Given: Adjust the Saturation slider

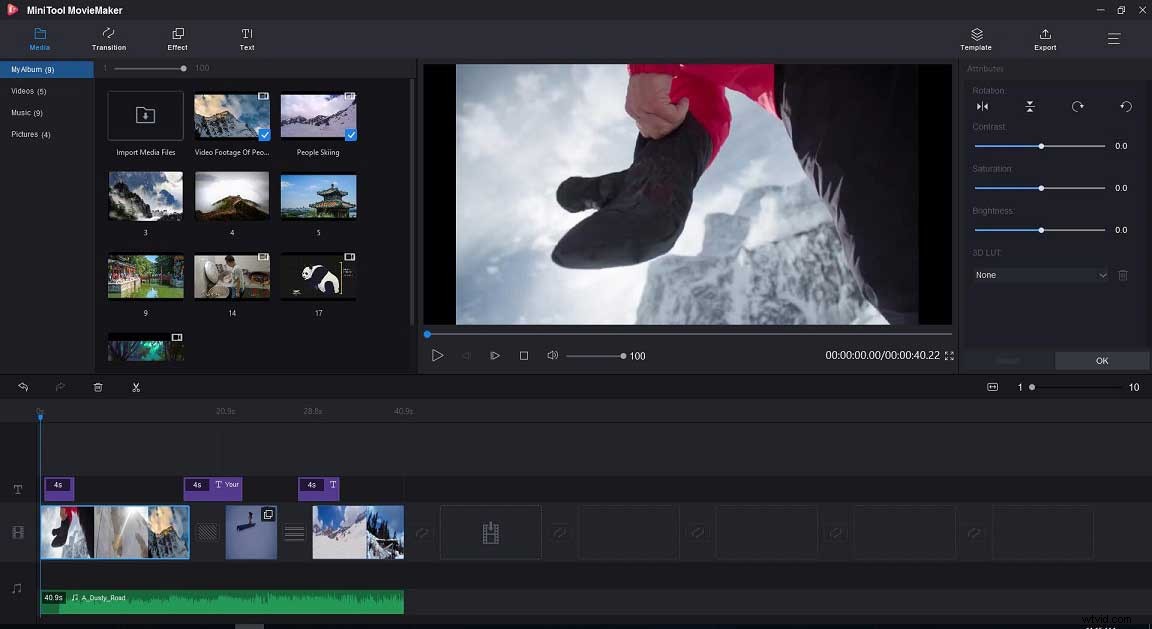Looking at the screenshot, I should [x=1040, y=187].
